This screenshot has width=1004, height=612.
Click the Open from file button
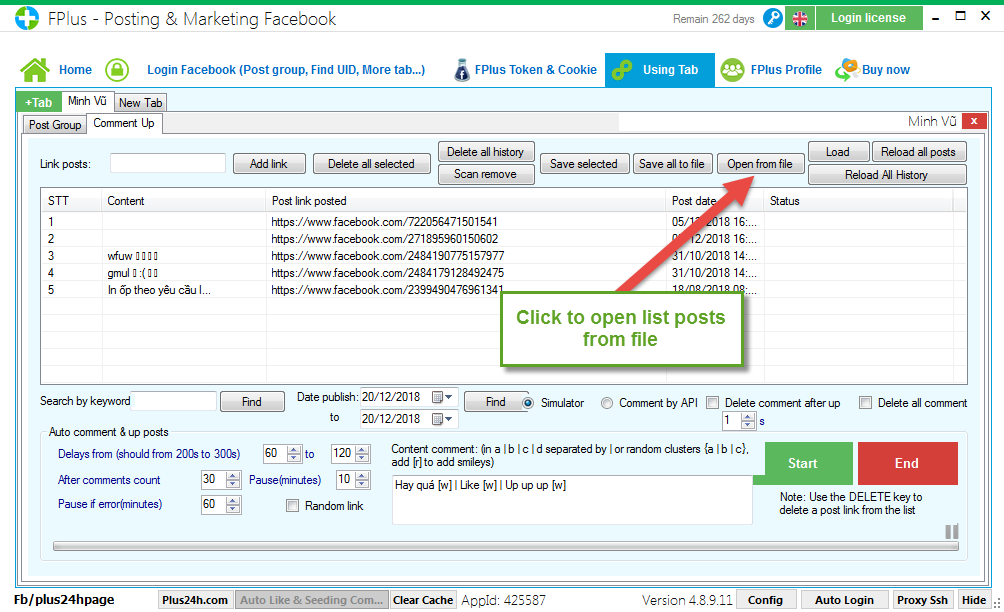coord(760,164)
